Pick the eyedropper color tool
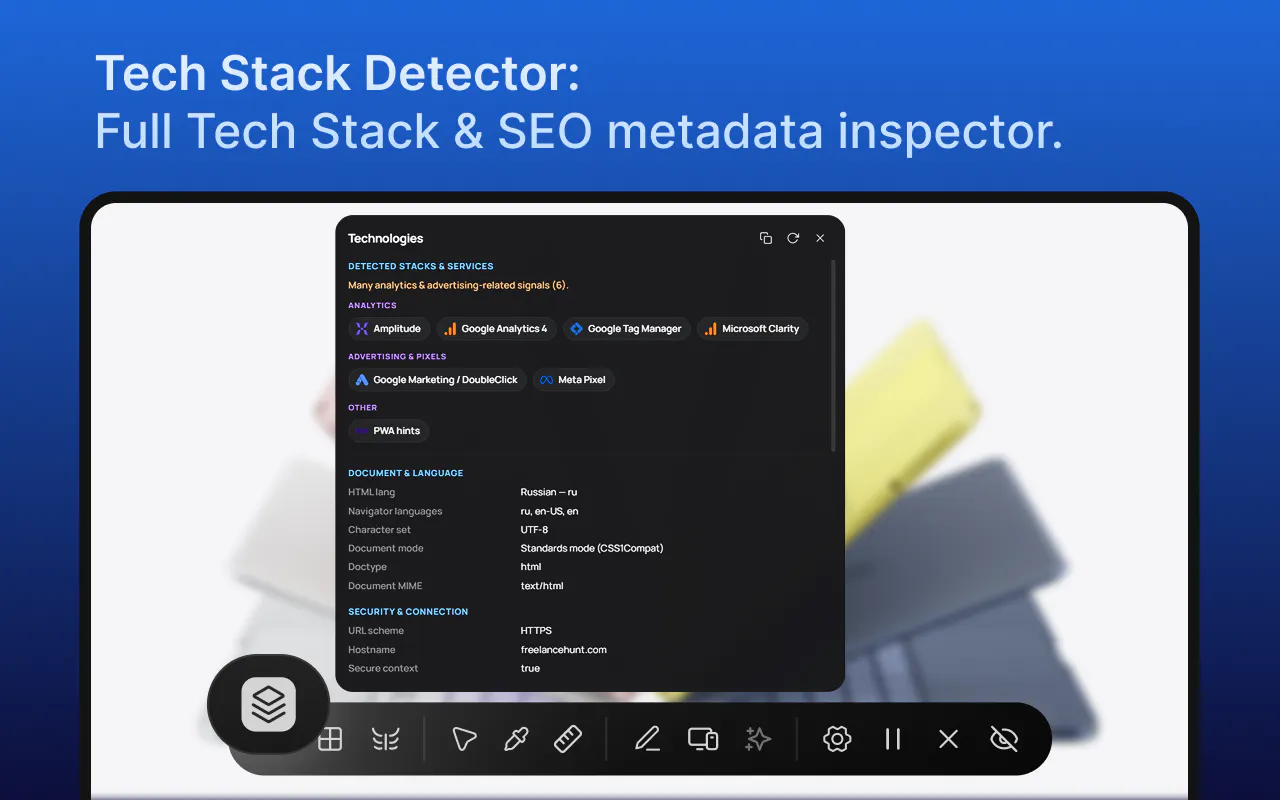 [x=516, y=739]
